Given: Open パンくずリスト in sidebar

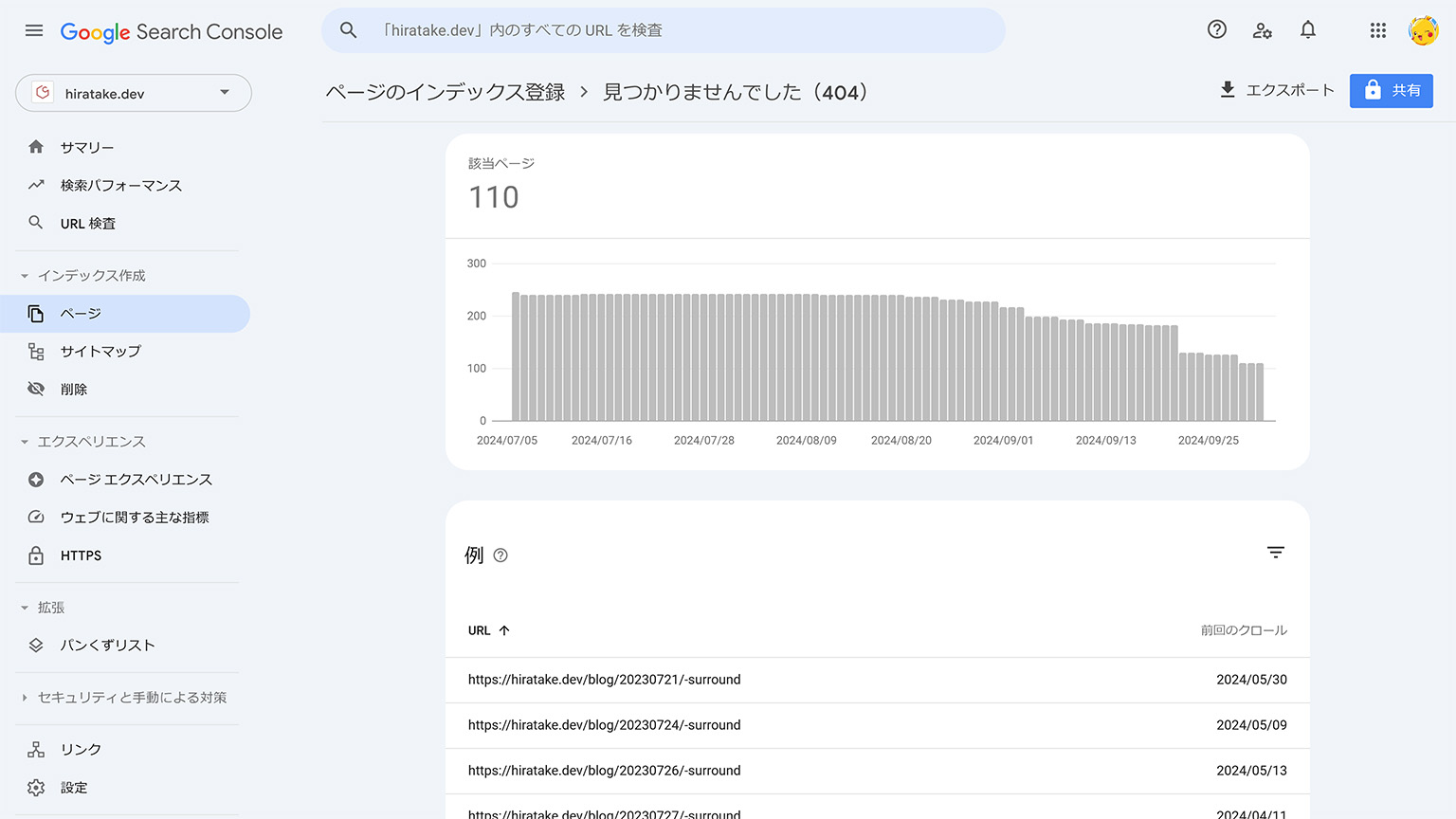Looking at the screenshot, I should [x=125, y=646].
